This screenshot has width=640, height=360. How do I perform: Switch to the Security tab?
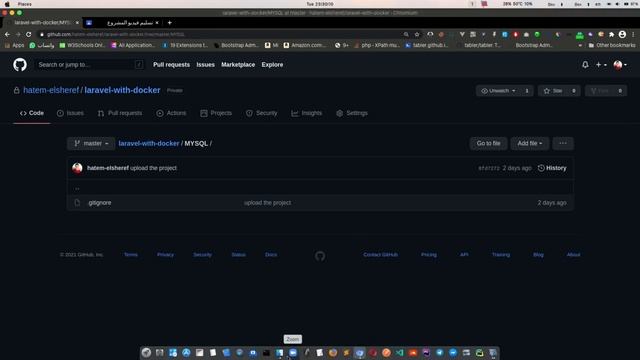click(x=262, y=113)
